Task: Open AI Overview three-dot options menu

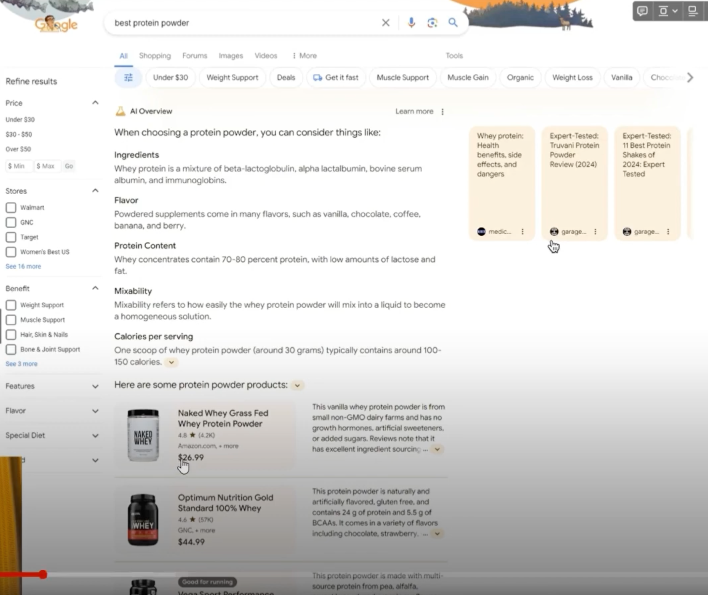Action: point(442,112)
